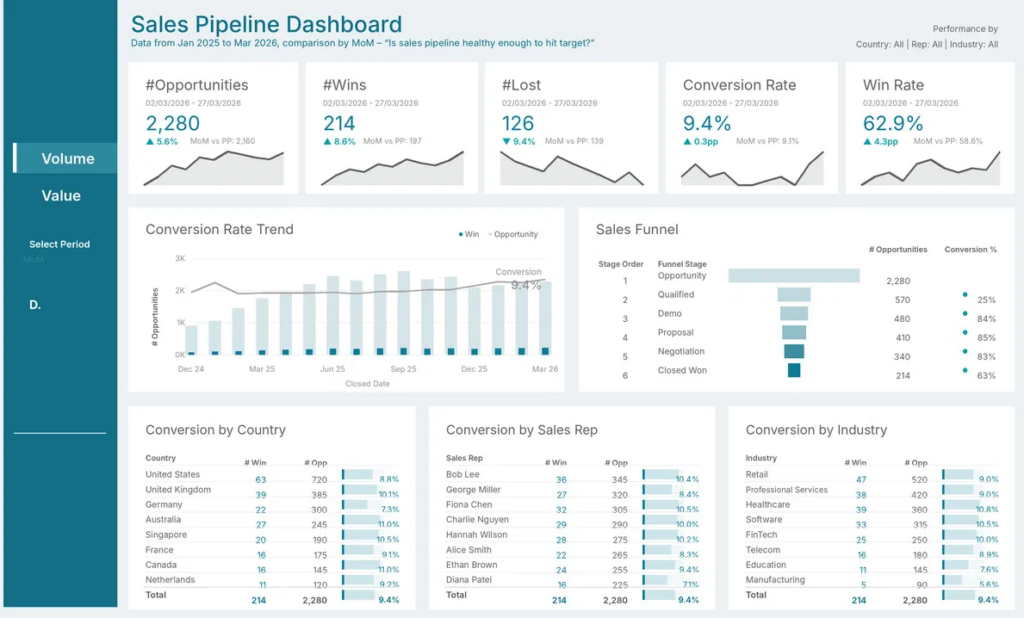Click the 'Industry: All' filter label
Image resolution: width=1024 pixels, height=618 pixels.
tap(974, 44)
